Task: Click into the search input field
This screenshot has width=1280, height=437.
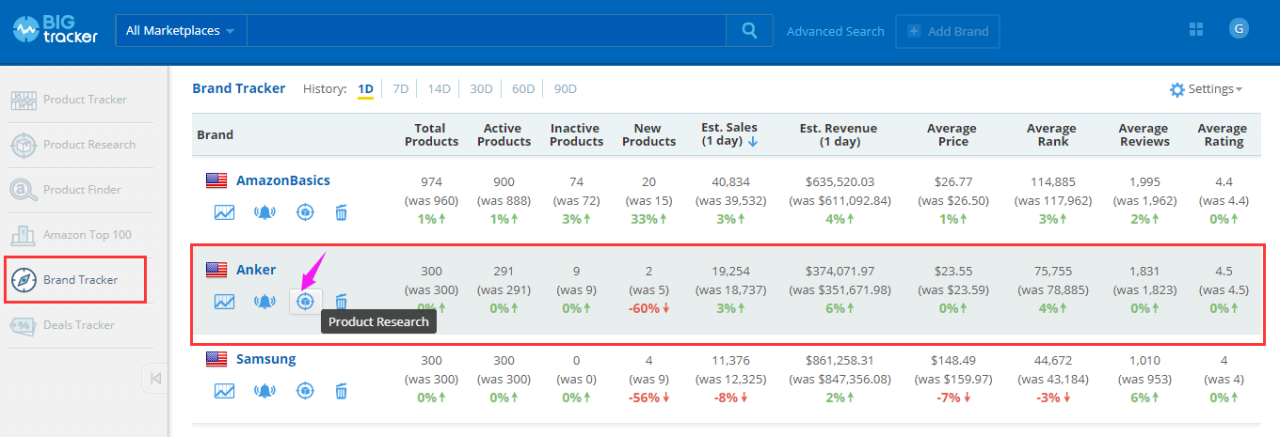Action: pos(486,31)
